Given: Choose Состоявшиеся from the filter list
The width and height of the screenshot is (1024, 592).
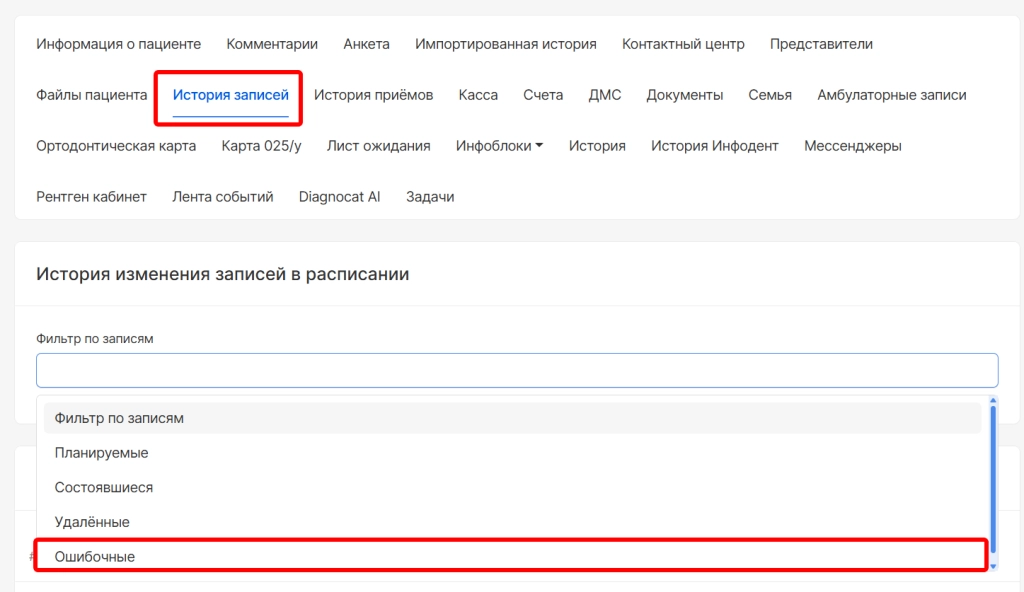Looking at the screenshot, I should pos(104,488).
